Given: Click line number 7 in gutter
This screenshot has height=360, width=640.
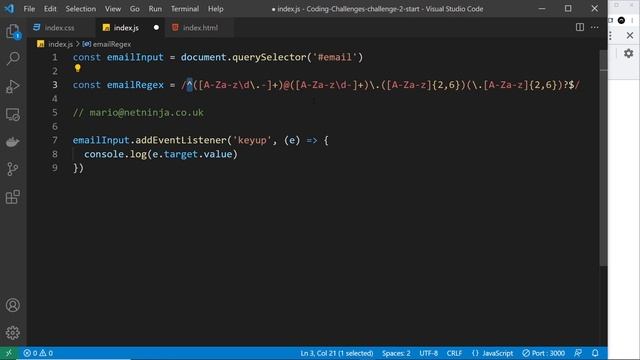Looking at the screenshot, I should (55, 140).
